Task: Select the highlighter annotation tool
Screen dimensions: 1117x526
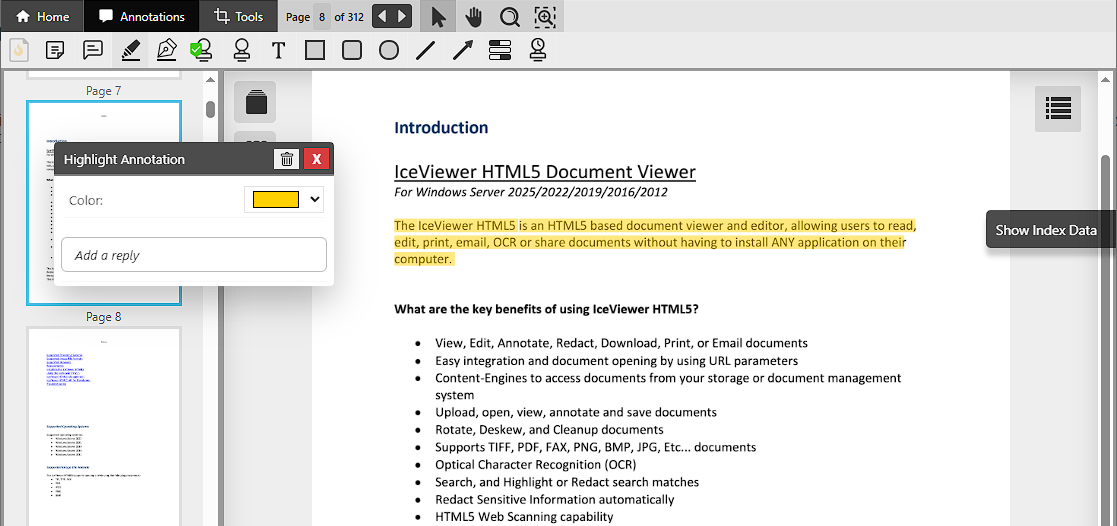Action: 130,50
